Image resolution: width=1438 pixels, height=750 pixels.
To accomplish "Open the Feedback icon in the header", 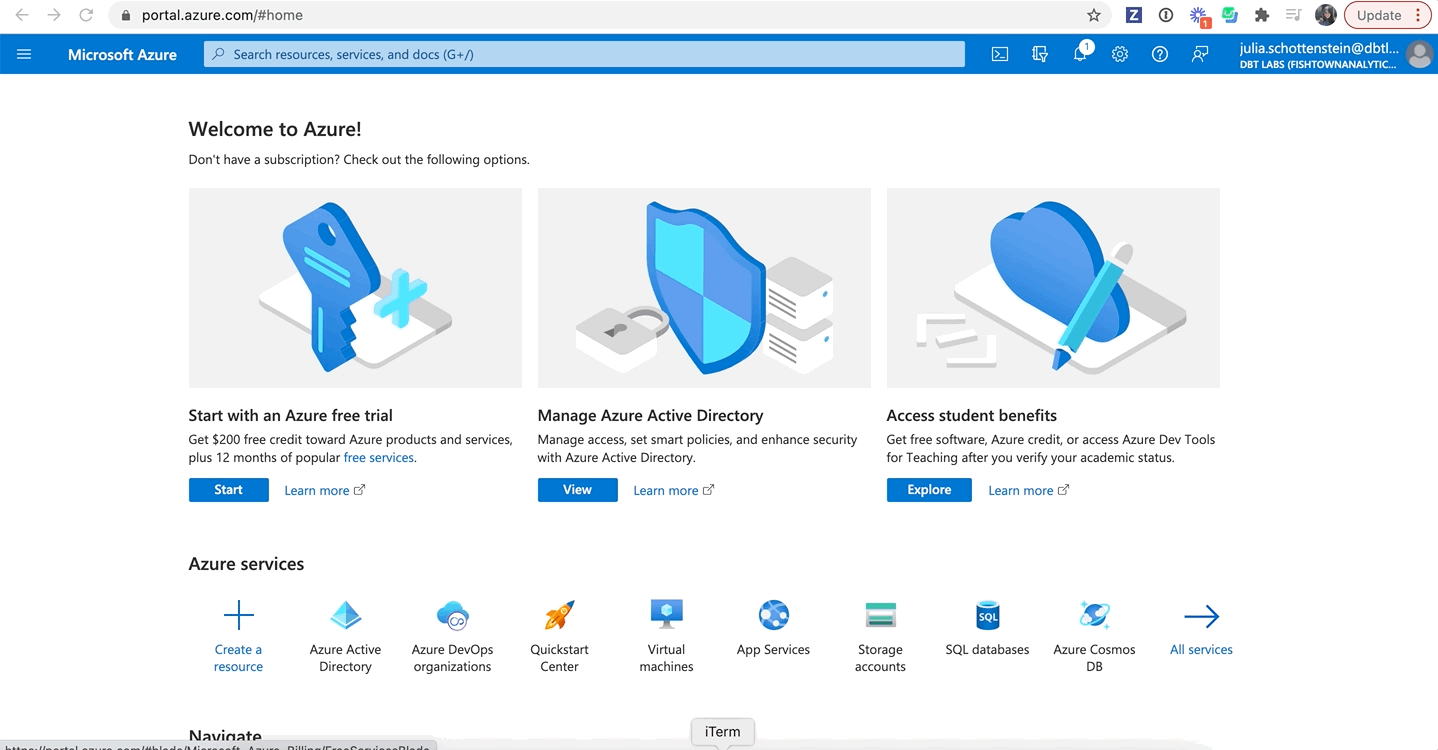I will (1200, 54).
